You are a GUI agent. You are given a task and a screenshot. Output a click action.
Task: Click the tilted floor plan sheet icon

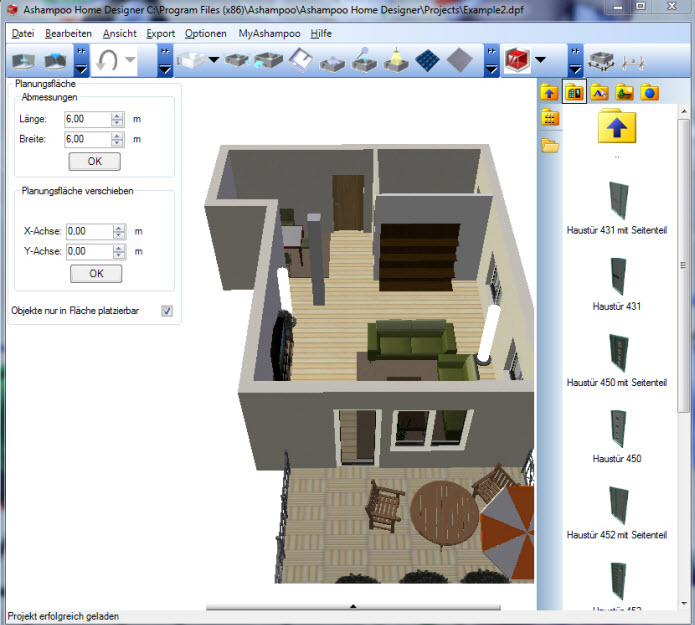pyautogui.click(x=301, y=60)
